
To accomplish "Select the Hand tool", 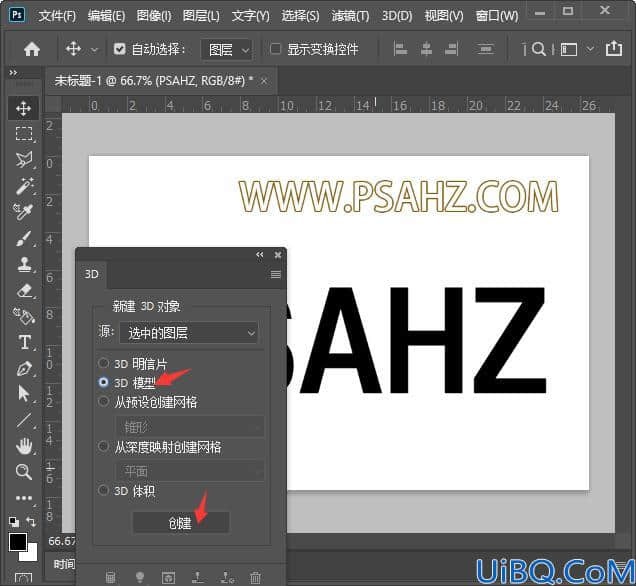I will click(x=24, y=446).
